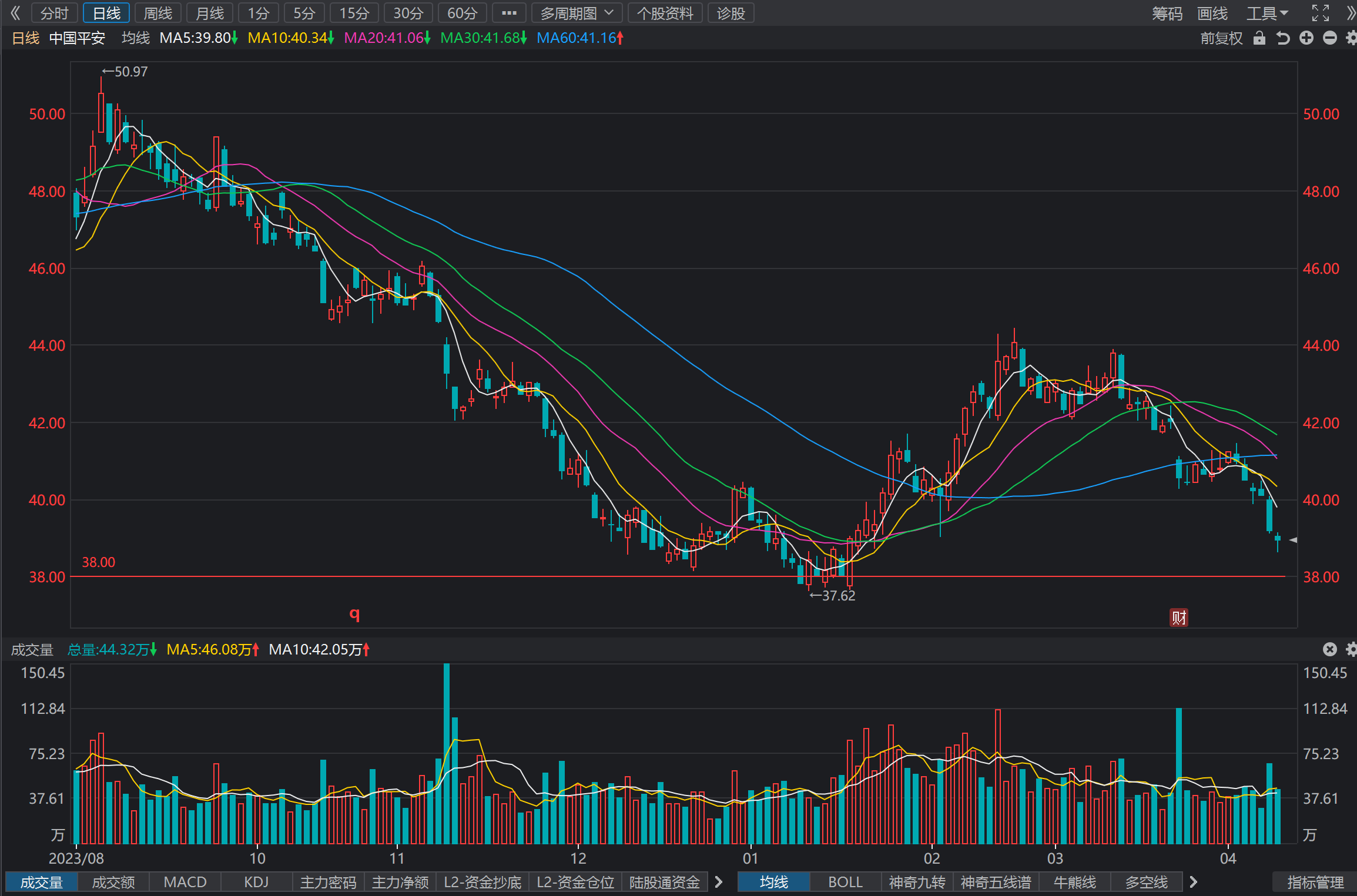This screenshot has height=896, width=1357.
Task: Open 个股资料 stock info
Action: point(665,13)
